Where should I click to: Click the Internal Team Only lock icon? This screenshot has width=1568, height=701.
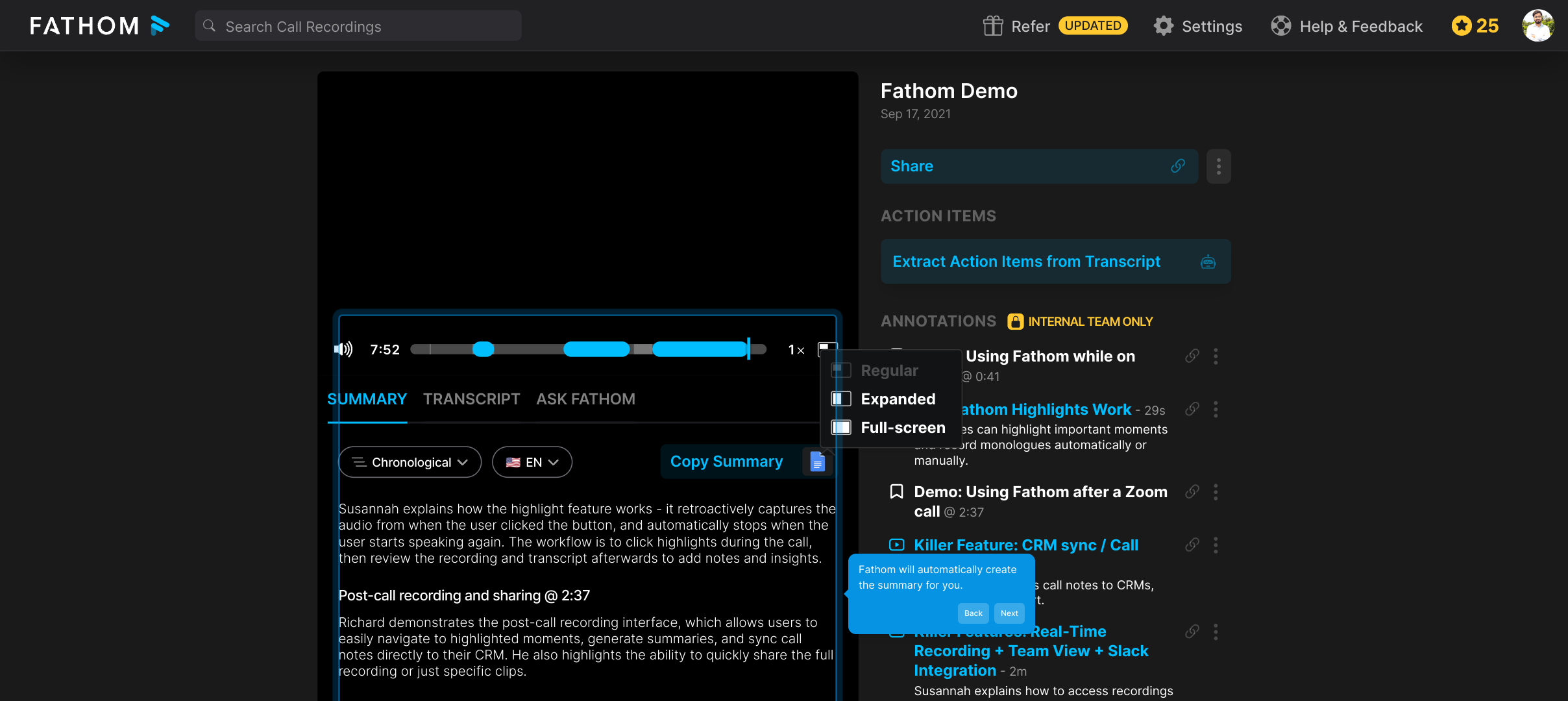(x=1015, y=321)
